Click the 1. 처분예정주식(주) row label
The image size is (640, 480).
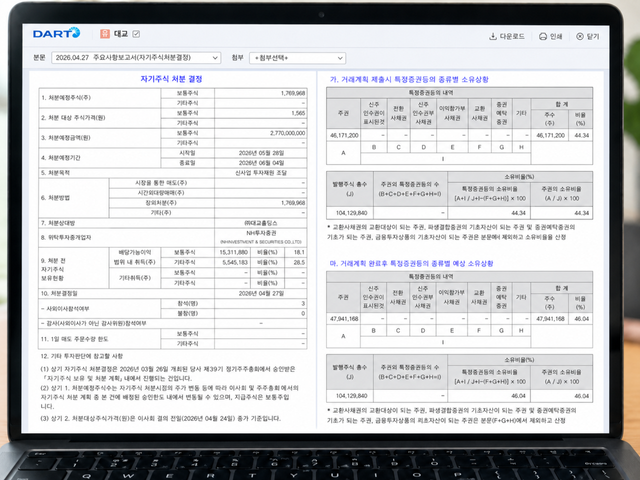64,97
